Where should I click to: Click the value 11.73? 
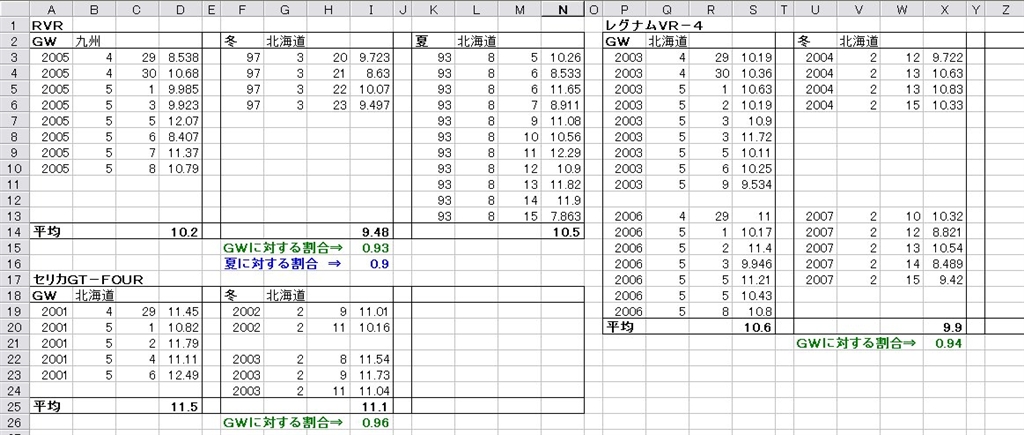tap(376, 374)
